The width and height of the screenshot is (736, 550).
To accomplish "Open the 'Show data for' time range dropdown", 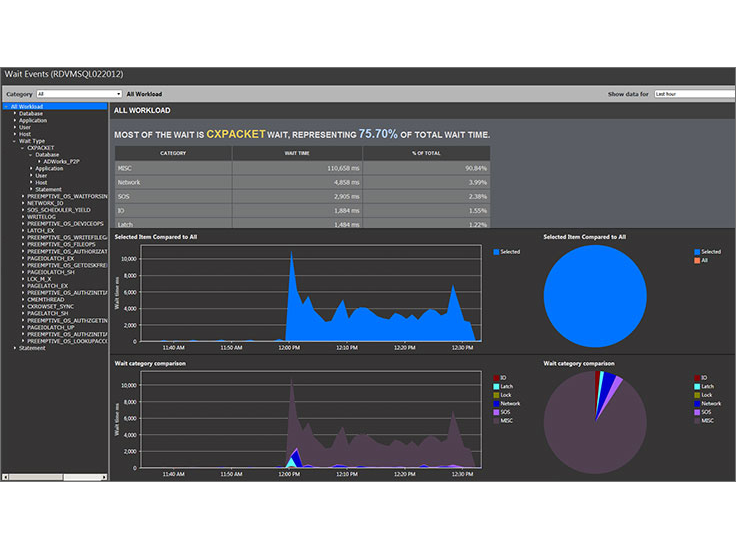I will click(x=694, y=94).
